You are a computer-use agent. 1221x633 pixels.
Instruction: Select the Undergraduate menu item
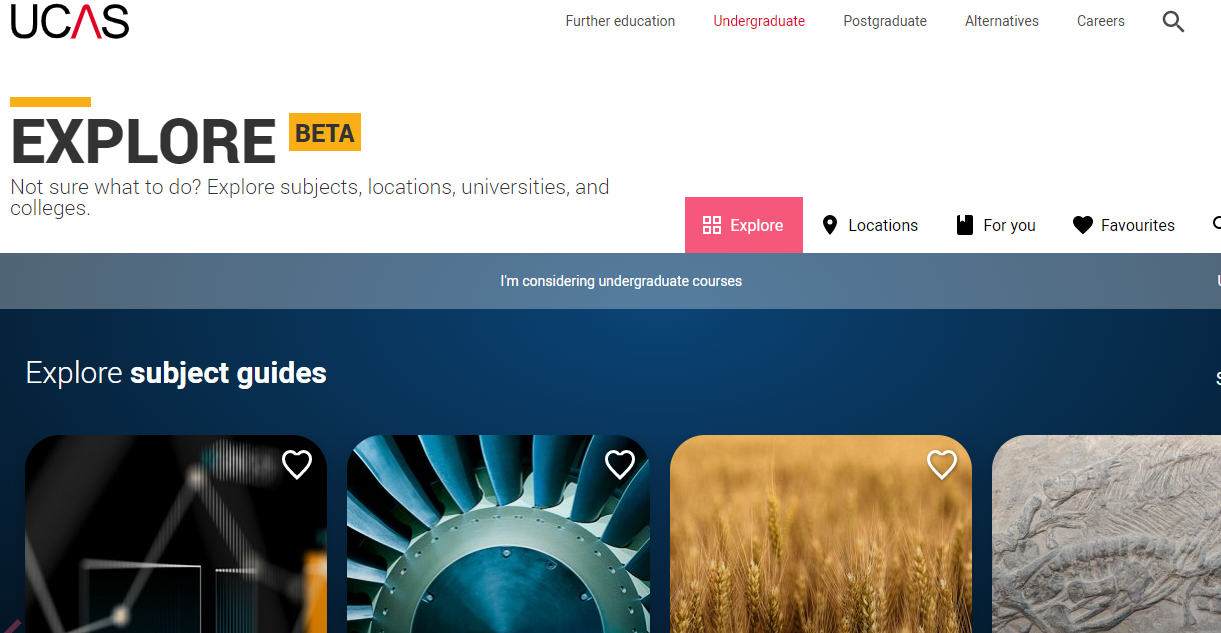(x=759, y=21)
